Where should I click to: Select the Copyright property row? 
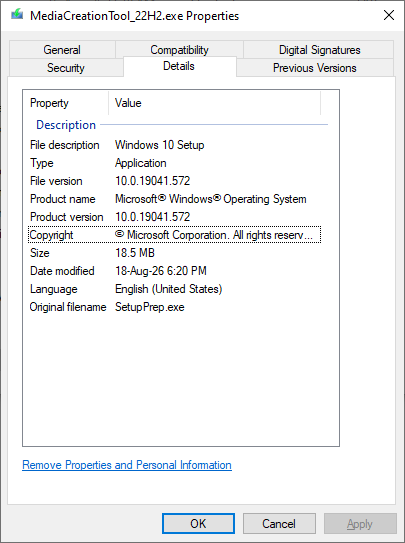(175, 235)
